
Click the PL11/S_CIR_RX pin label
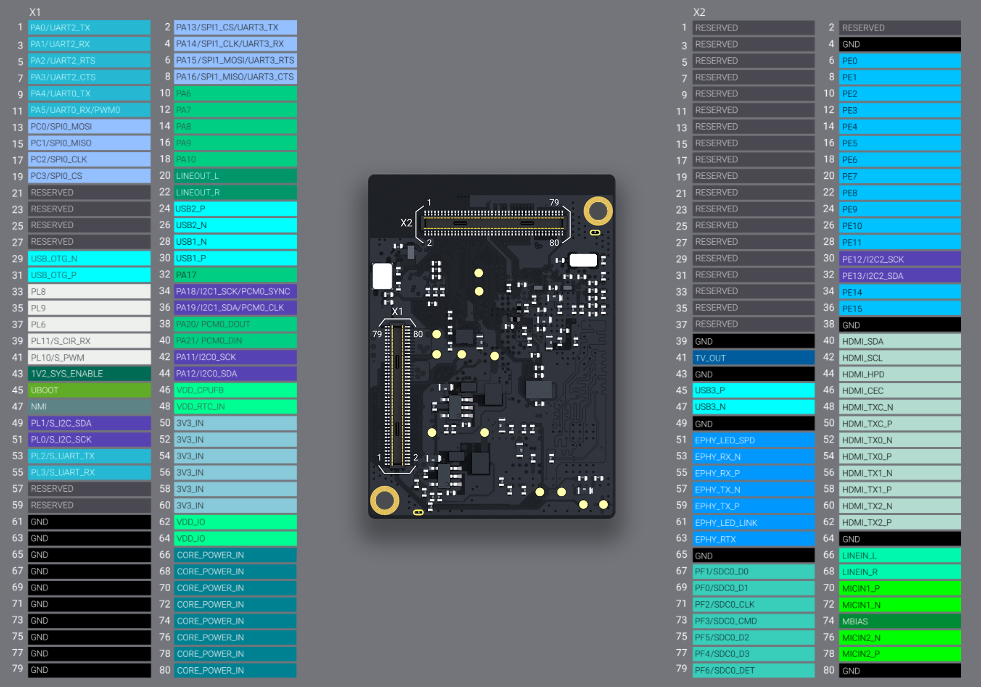[x=89, y=341]
